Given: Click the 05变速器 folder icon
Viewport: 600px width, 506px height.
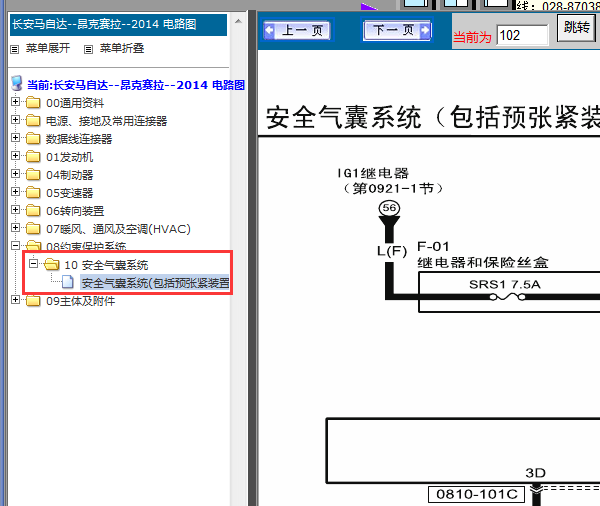Looking at the screenshot, I should tap(33, 193).
